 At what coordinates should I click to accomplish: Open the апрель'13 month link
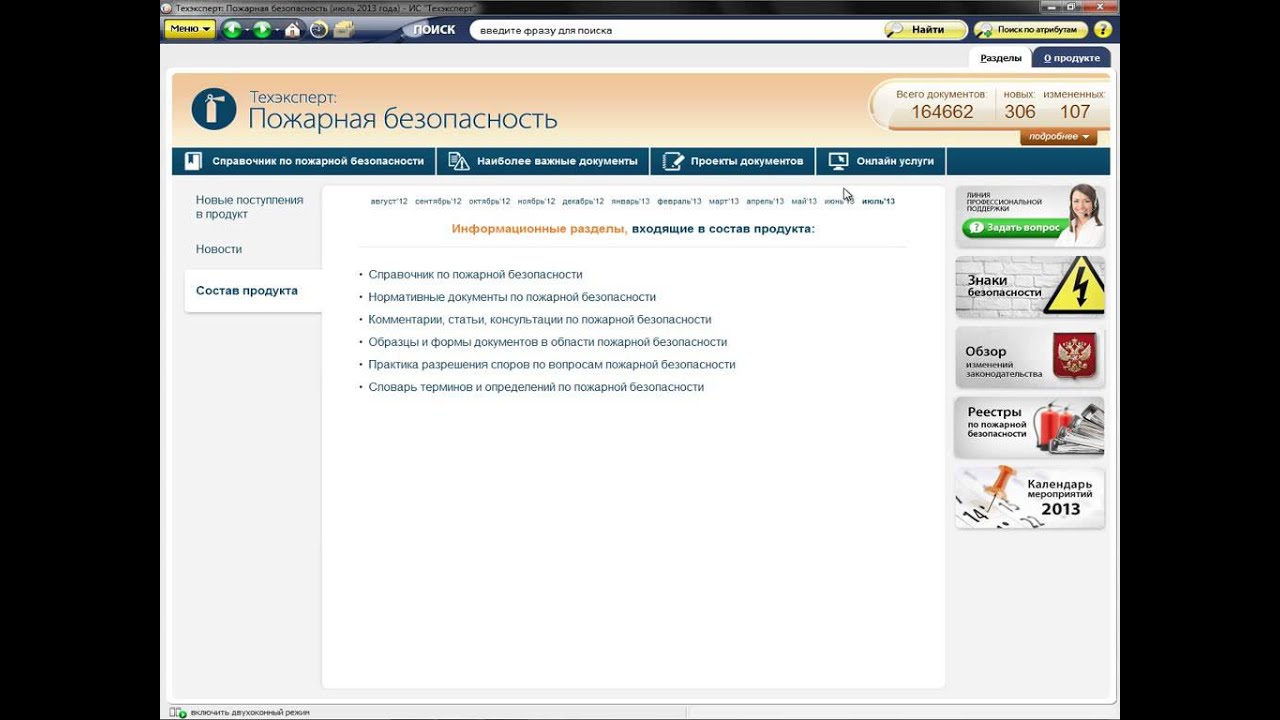tap(765, 202)
